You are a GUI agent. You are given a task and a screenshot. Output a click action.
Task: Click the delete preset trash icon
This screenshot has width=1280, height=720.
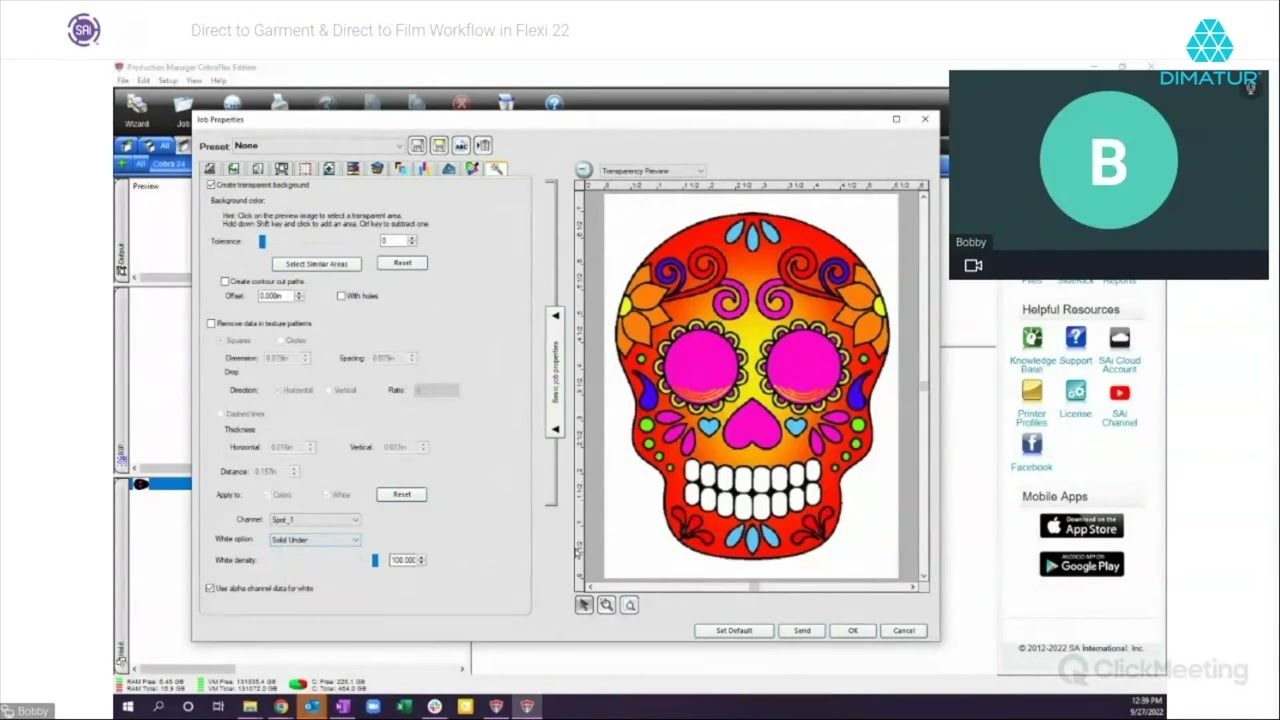[x=483, y=146]
